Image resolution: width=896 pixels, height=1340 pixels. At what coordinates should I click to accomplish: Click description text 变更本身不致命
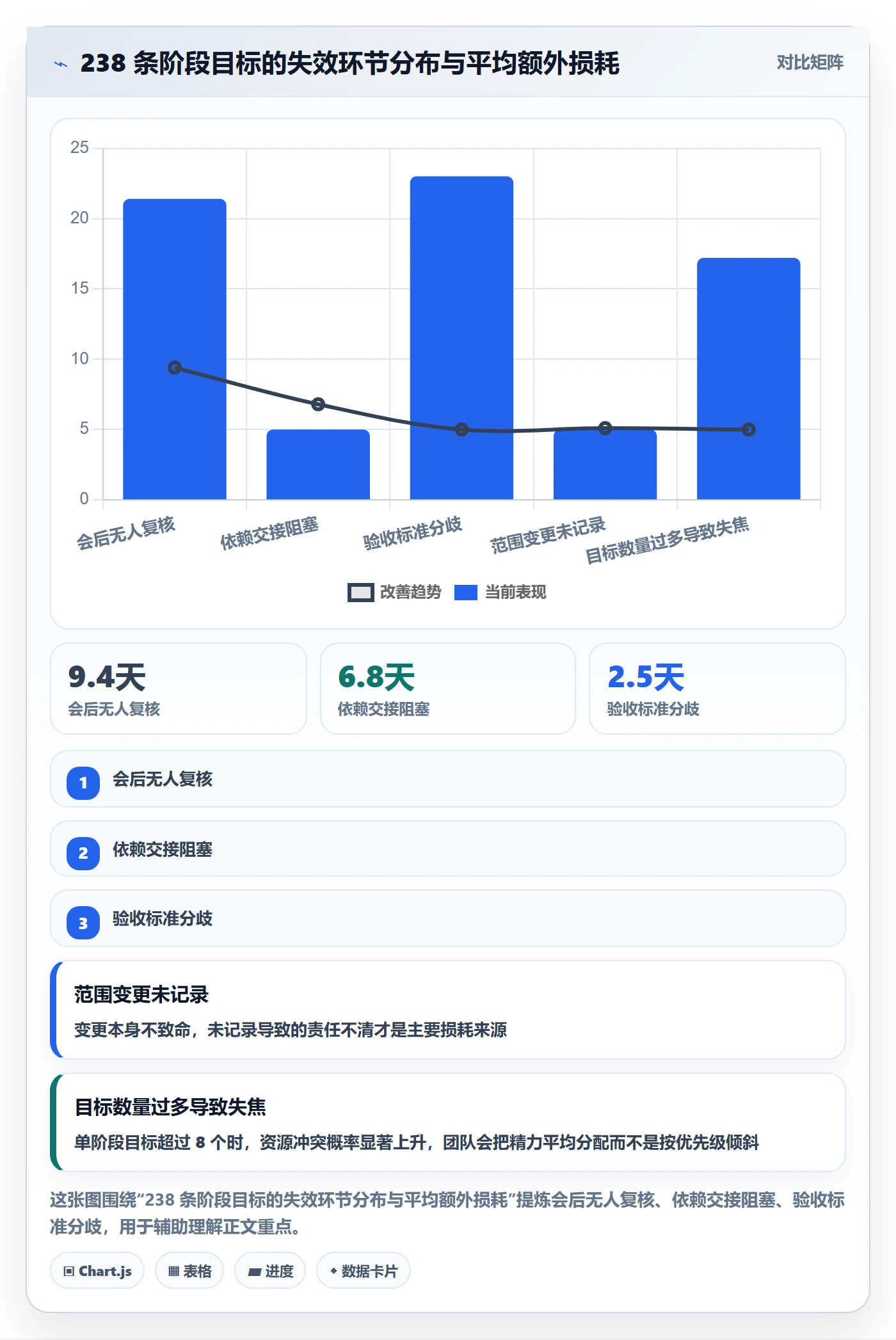pos(290,1030)
